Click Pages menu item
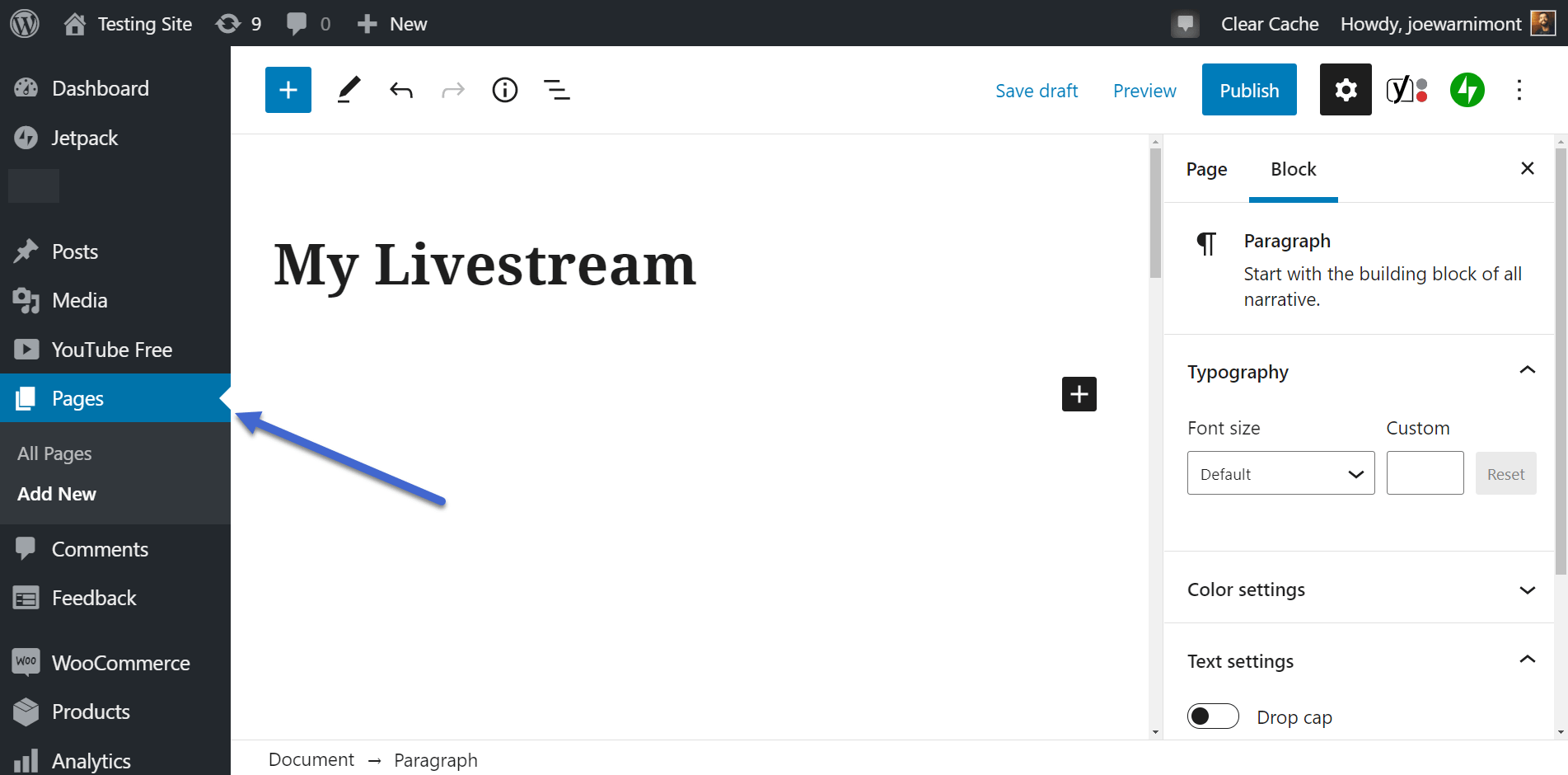Image resolution: width=1568 pixels, height=775 pixels. pos(115,398)
